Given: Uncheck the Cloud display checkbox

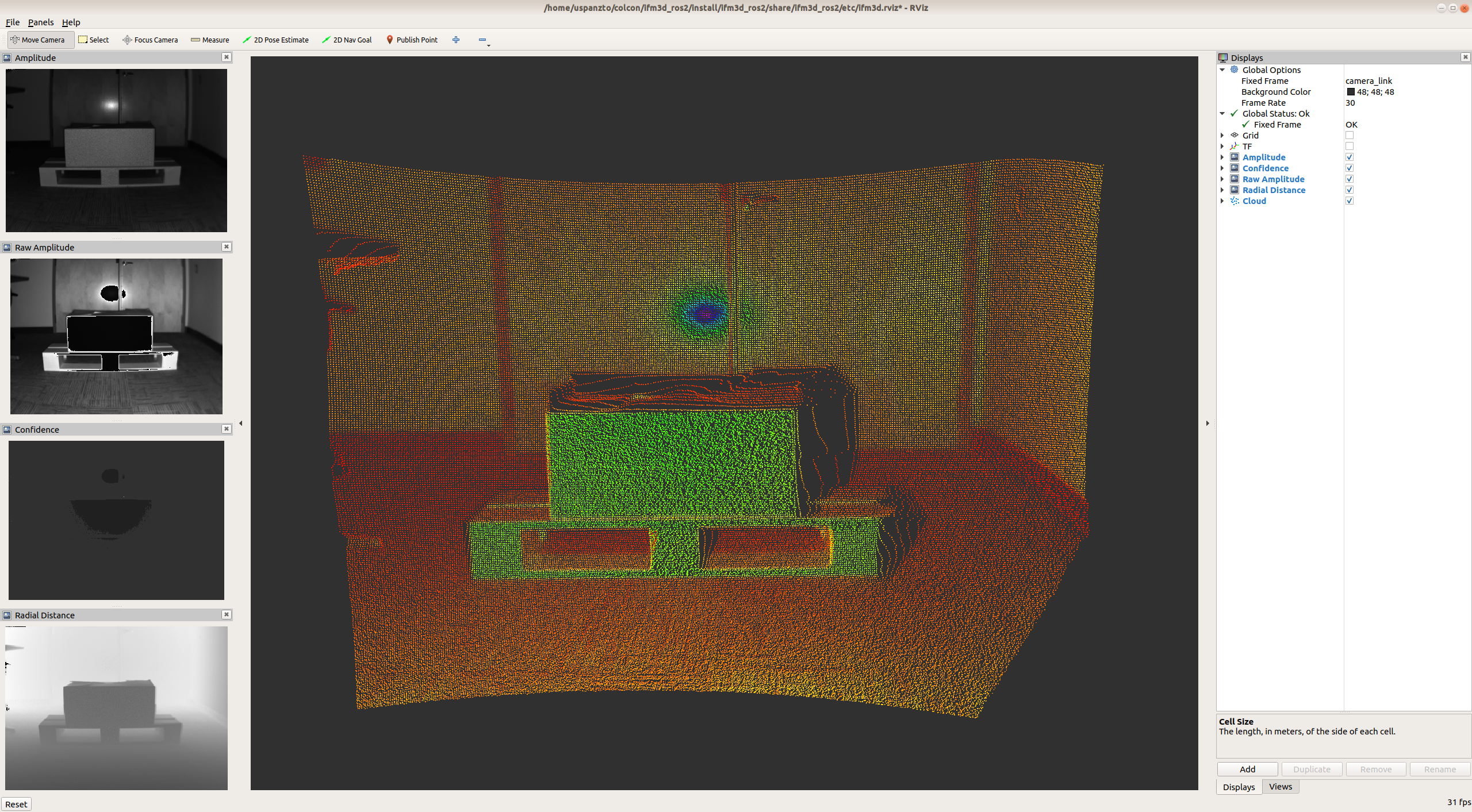Looking at the screenshot, I should click(1350, 201).
